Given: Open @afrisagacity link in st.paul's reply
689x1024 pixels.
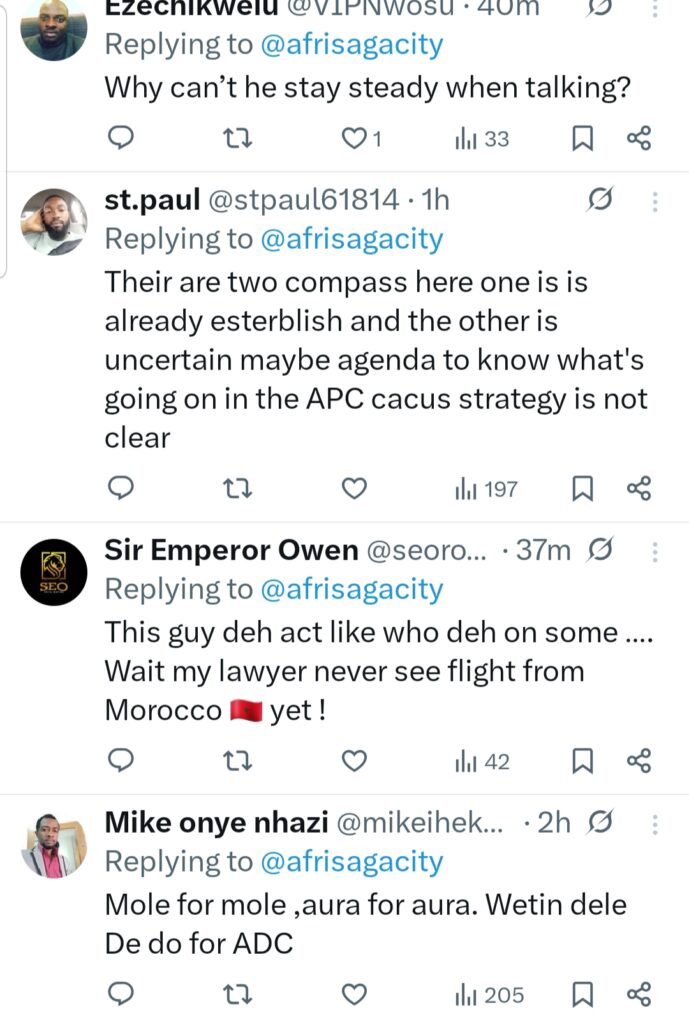Looking at the screenshot, I should (x=351, y=239).
